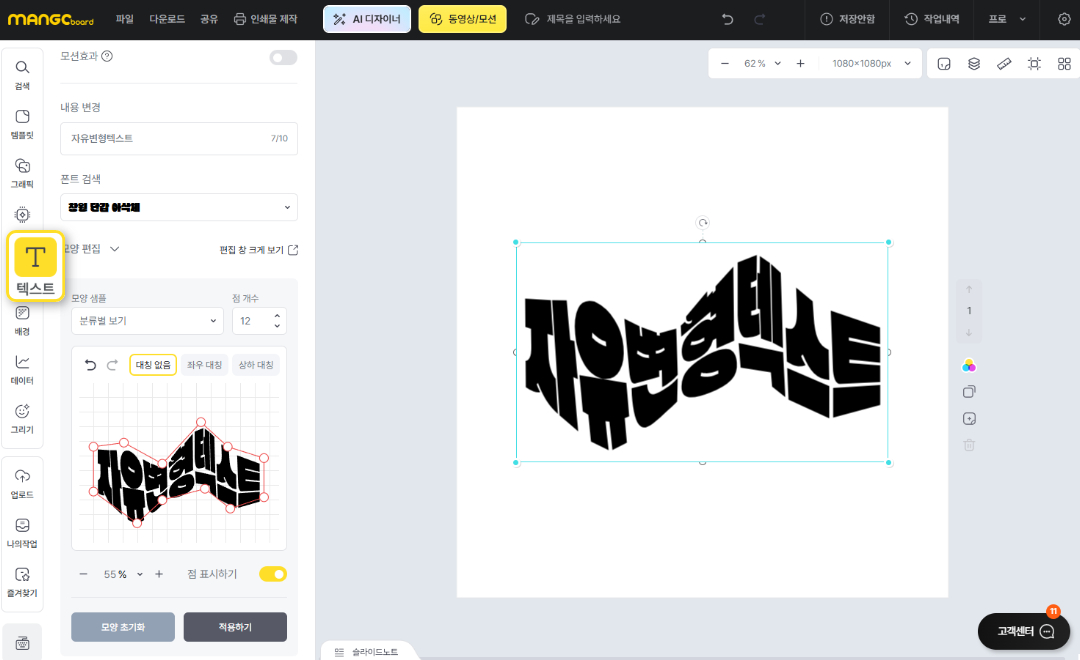Click the 적용하기 button
The image size is (1080, 660).
click(235, 627)
